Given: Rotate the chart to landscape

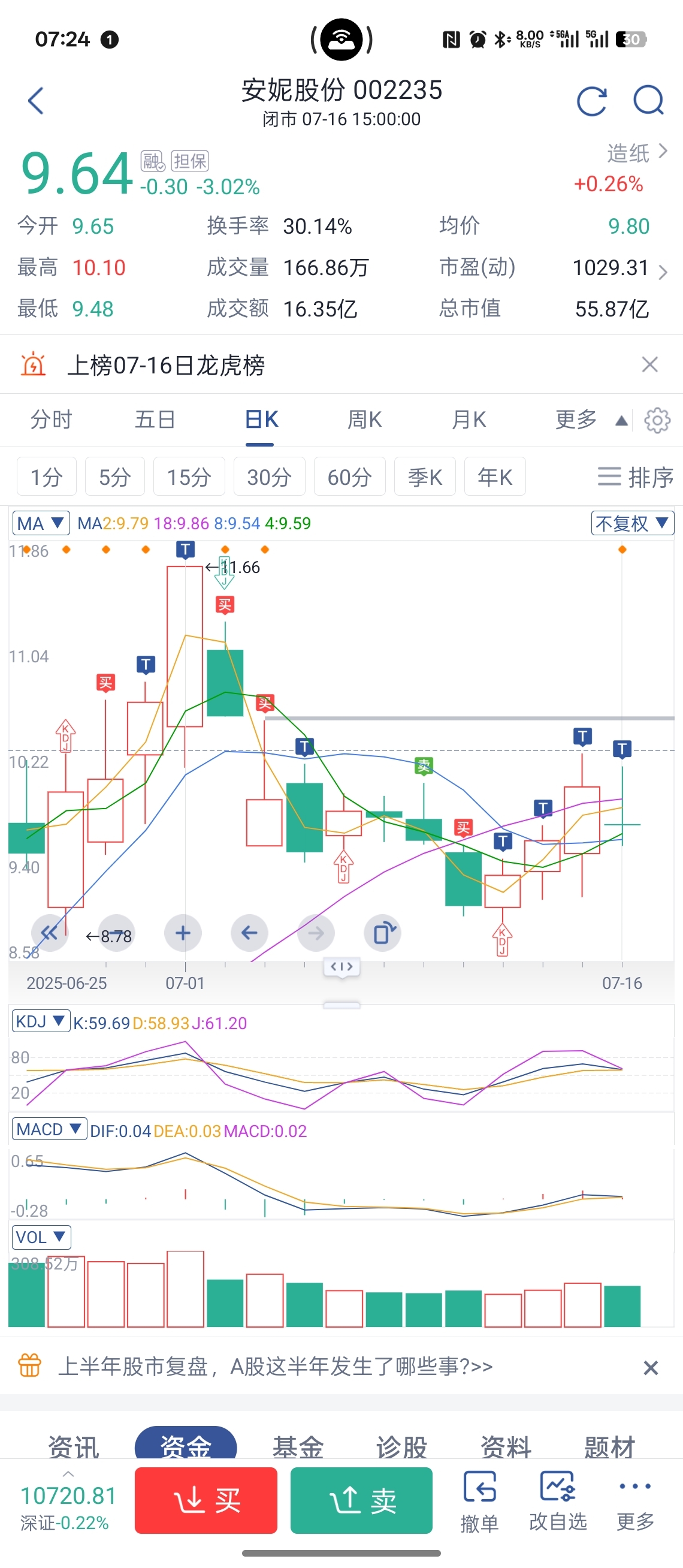Looking at the screenshot, I should [383, 933].
